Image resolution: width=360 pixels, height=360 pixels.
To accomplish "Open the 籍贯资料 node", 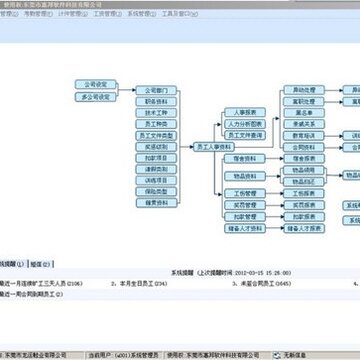I will (x=156, y=203).
